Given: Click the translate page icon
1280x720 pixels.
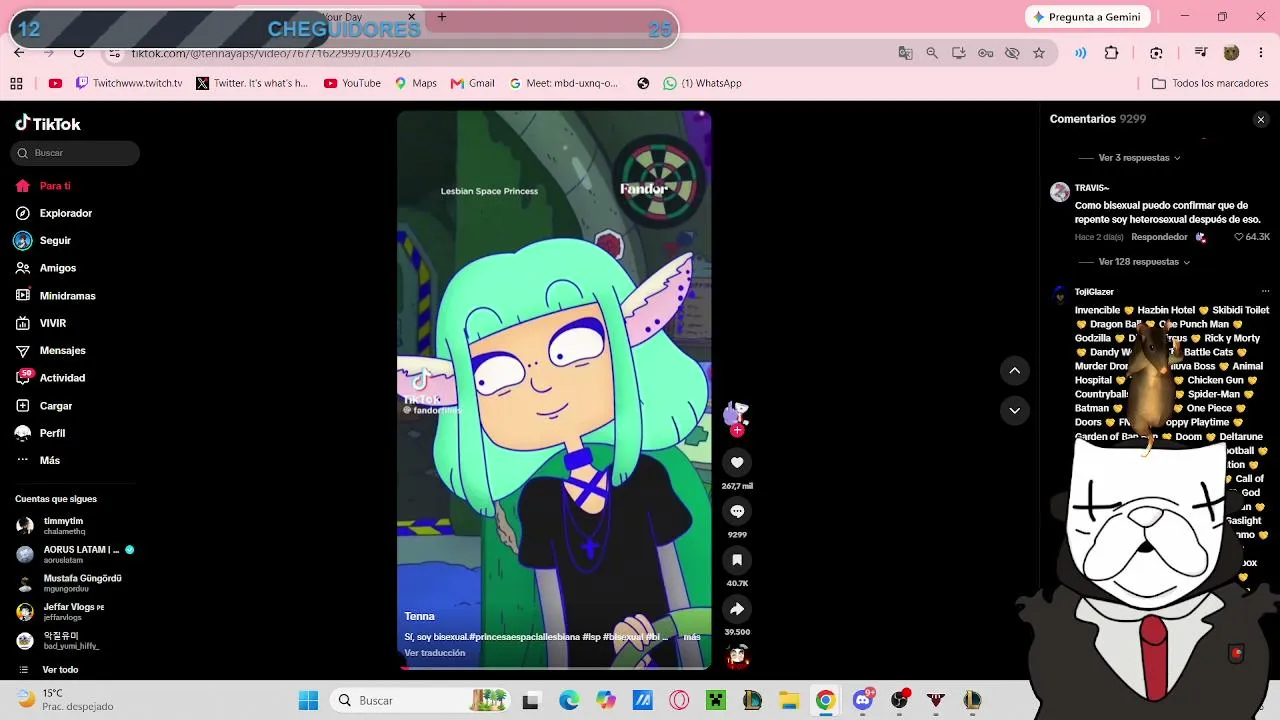Looking at the screenshot, I should (x=905, y=53).
